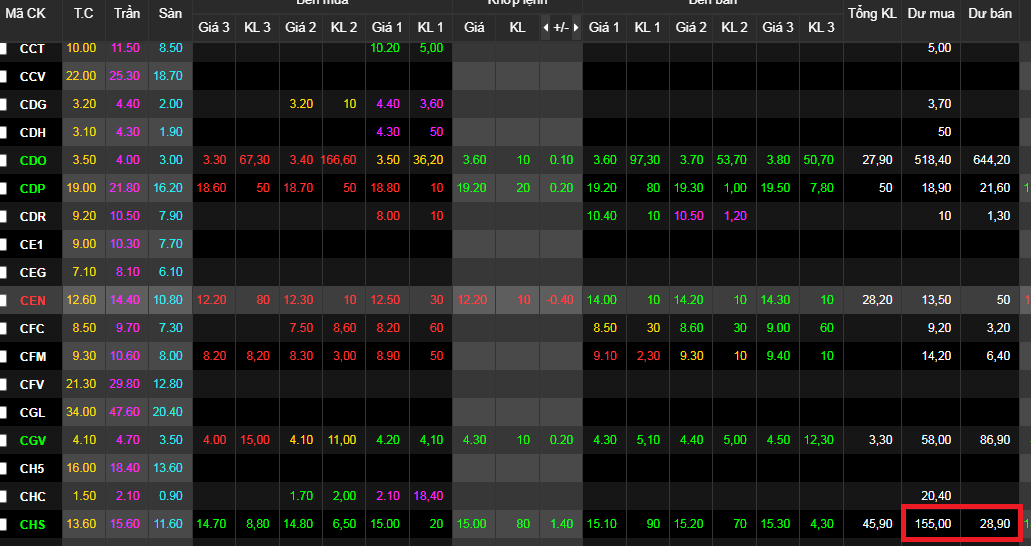
Task: Click CHS Dư mua value 155,00
Action: point(932,524)
